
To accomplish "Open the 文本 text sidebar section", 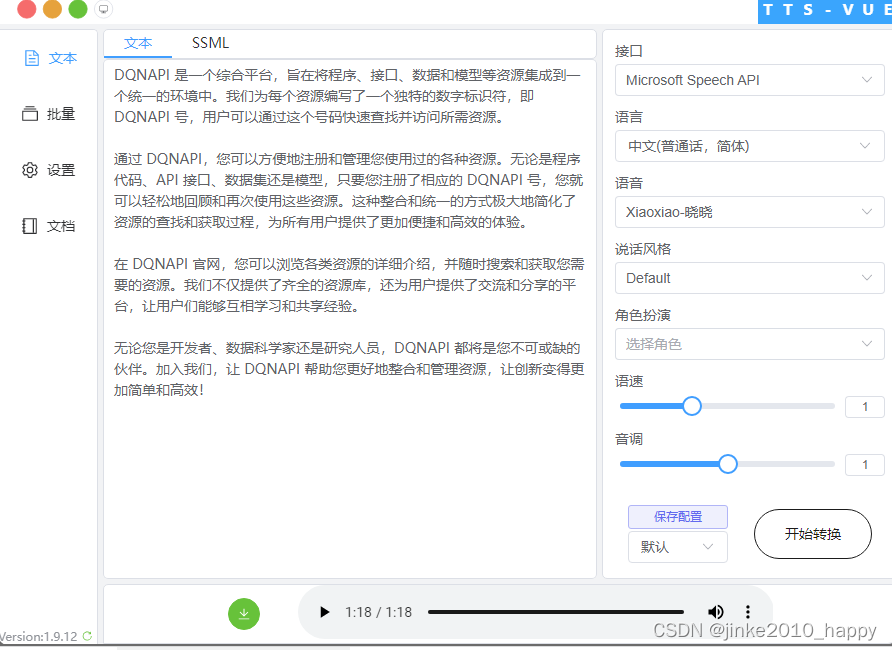I will [50, 58].
